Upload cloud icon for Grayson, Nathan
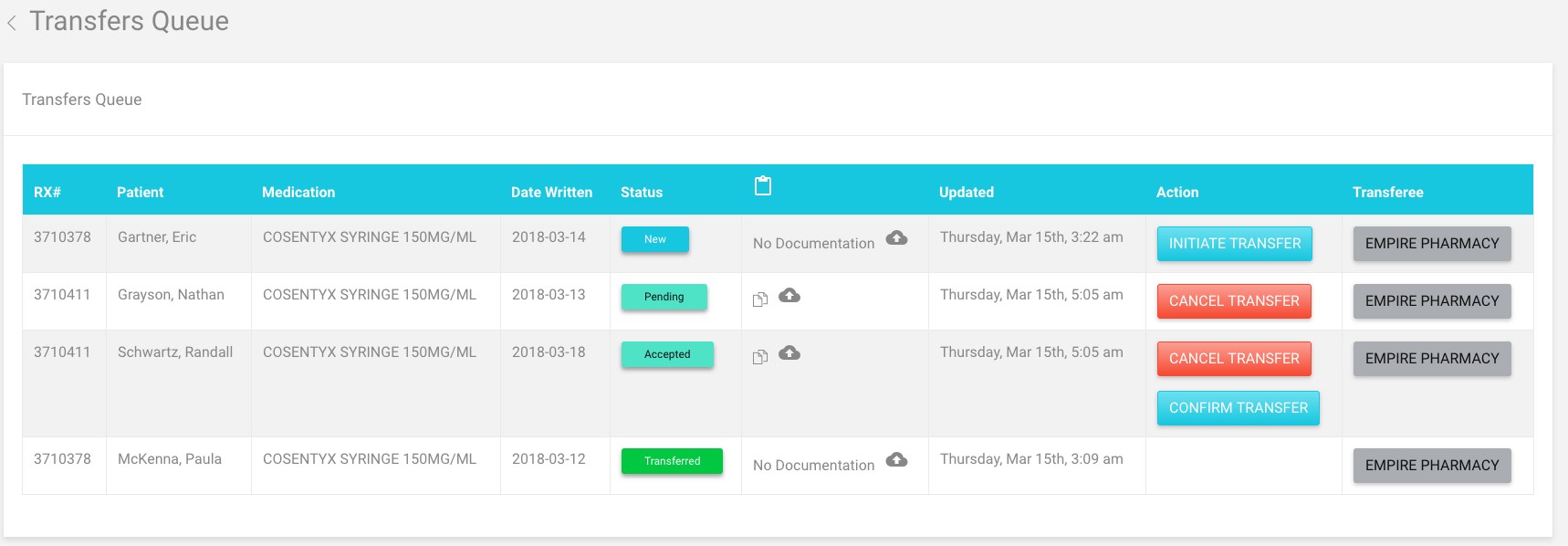This screenshot has height=546, width=1568. click(789, 296)
